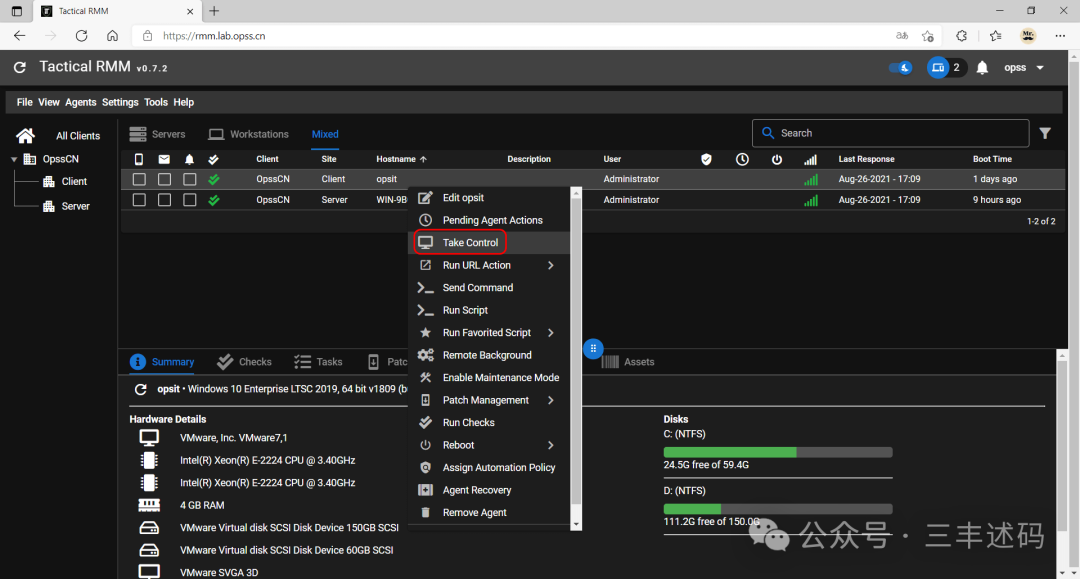Image resolution: width=1080 pixels, height=579 pixels.
Task: Expand the Reboot submenu arrow
Action: [x=550, y=445]
